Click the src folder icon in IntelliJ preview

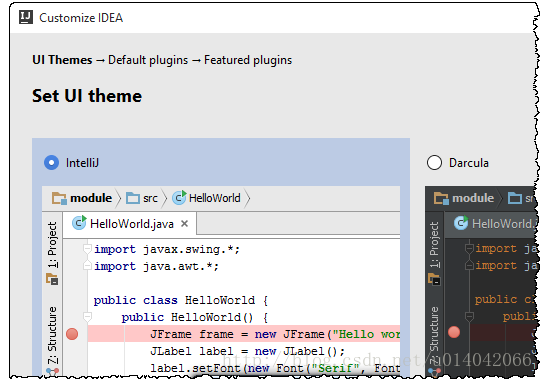132,198
